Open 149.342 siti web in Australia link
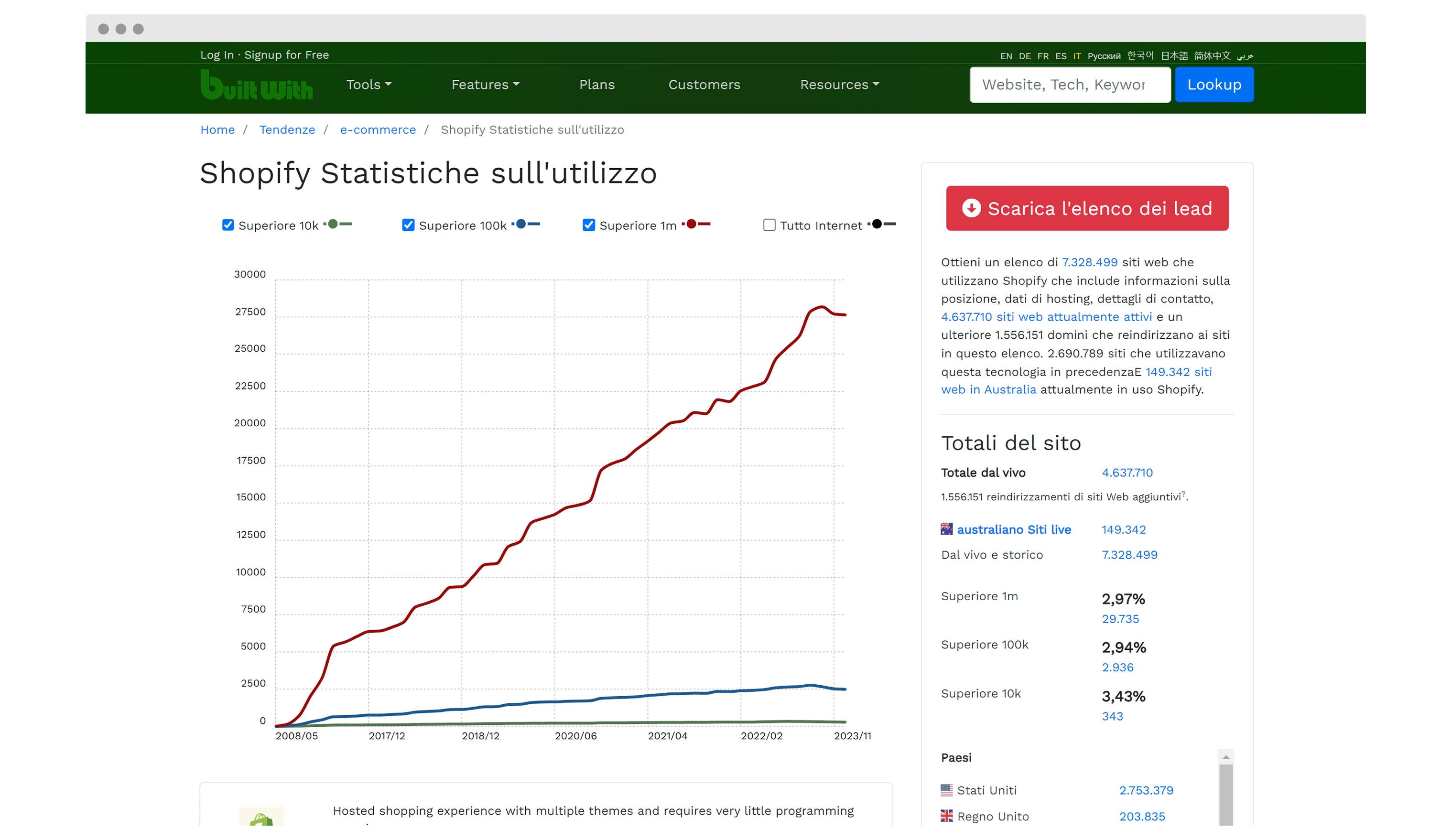The image size is (1452, 840). (x=1076, y=380)
